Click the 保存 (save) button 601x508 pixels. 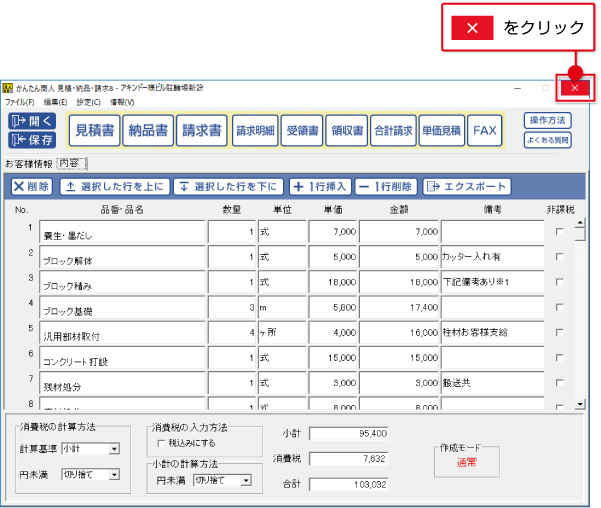tap(31, 140)
